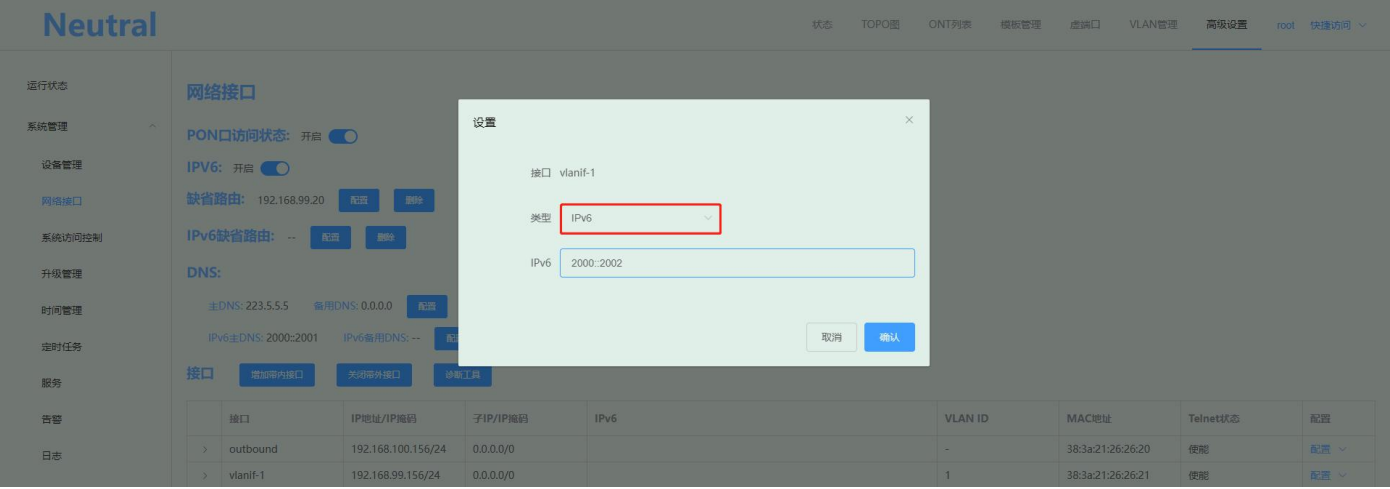Screen dimensions: 1390x489
Task: Toggle the PON port access switch
Action: tap(343, 136)
